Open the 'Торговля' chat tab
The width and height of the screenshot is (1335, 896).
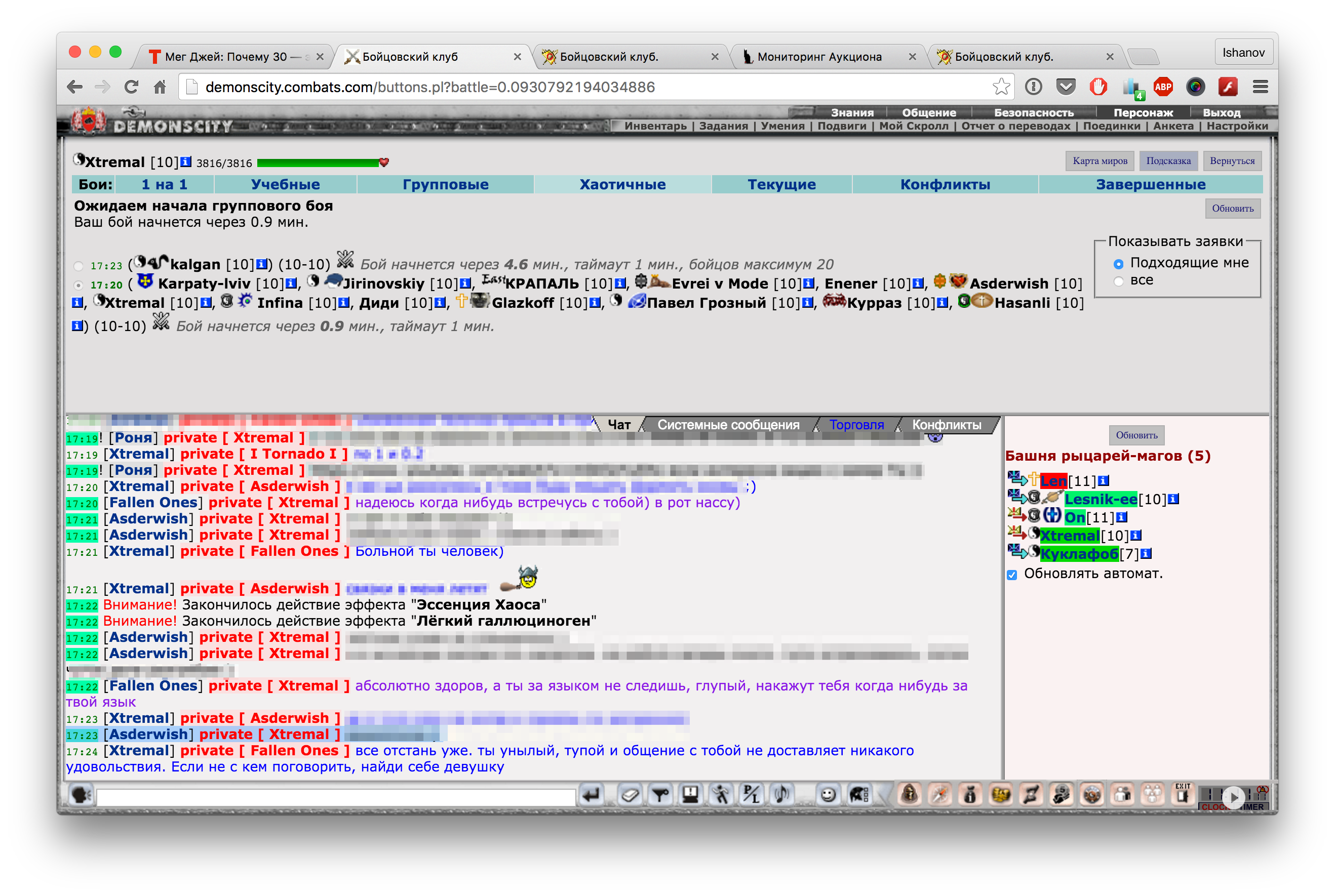tap(856, 425)
